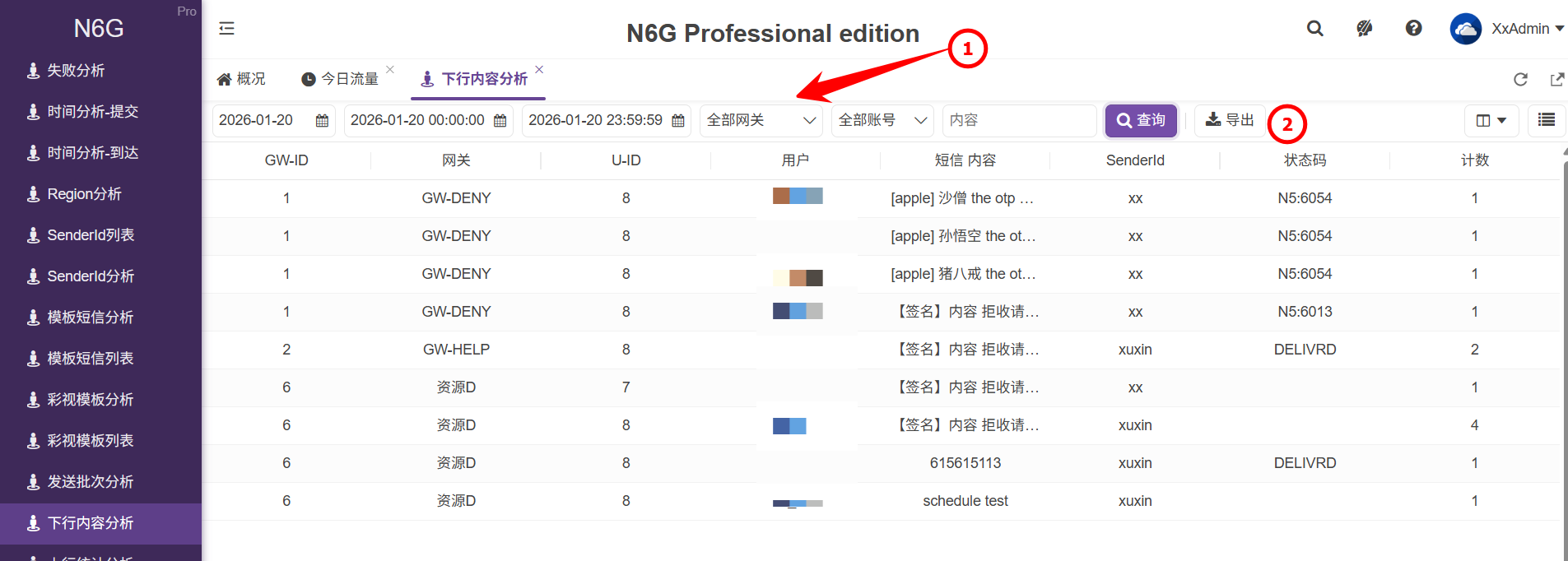Click the refresh icon on tab bar
1568x561 pixels.
pyautogui.click(x=1520, y=79)
